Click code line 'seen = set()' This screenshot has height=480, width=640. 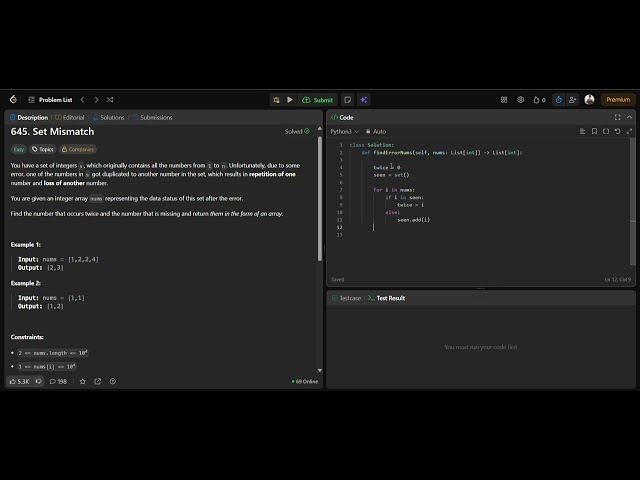[x=391, y=175]
